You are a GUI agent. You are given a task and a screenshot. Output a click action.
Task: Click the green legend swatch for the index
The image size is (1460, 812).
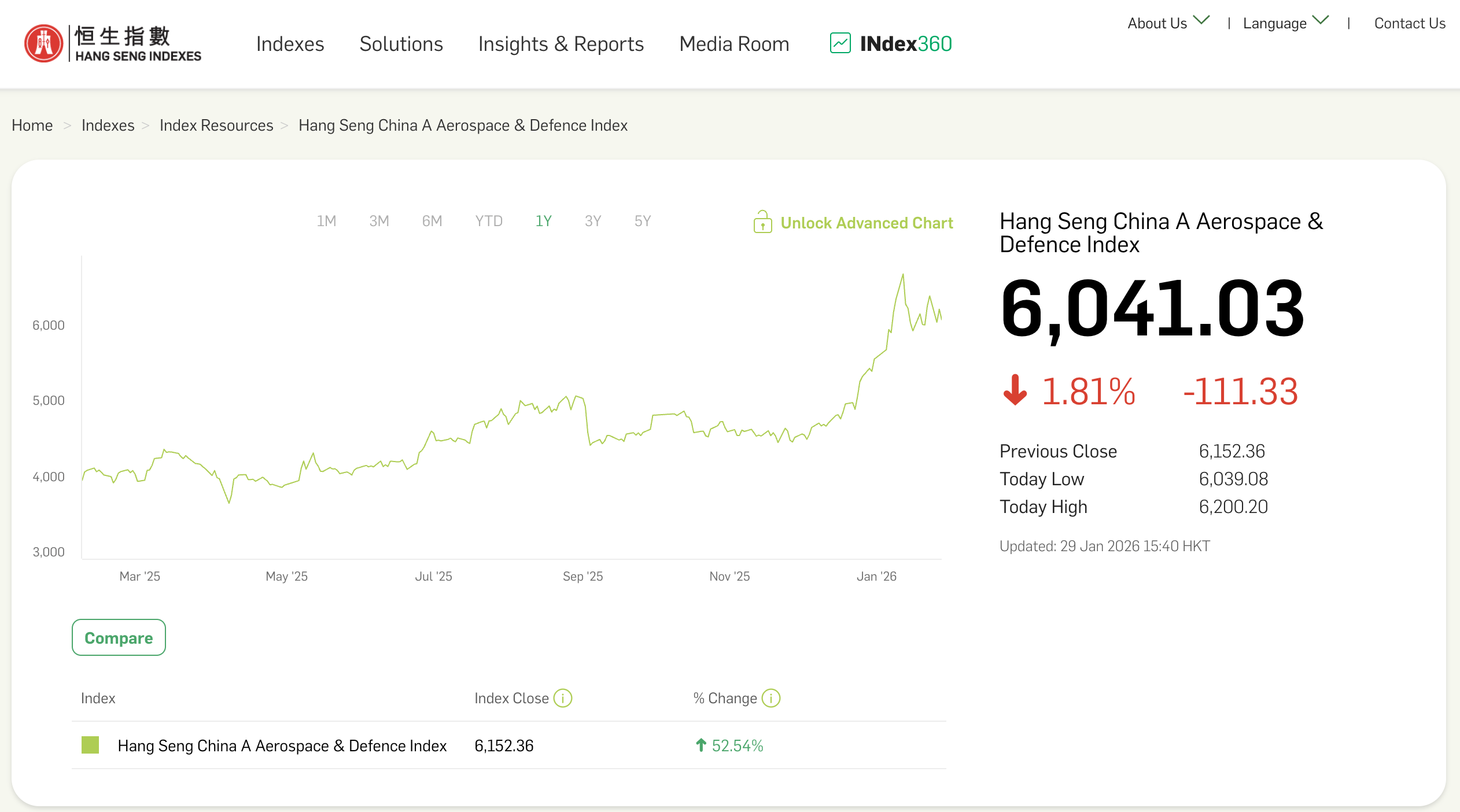point(90,745)
